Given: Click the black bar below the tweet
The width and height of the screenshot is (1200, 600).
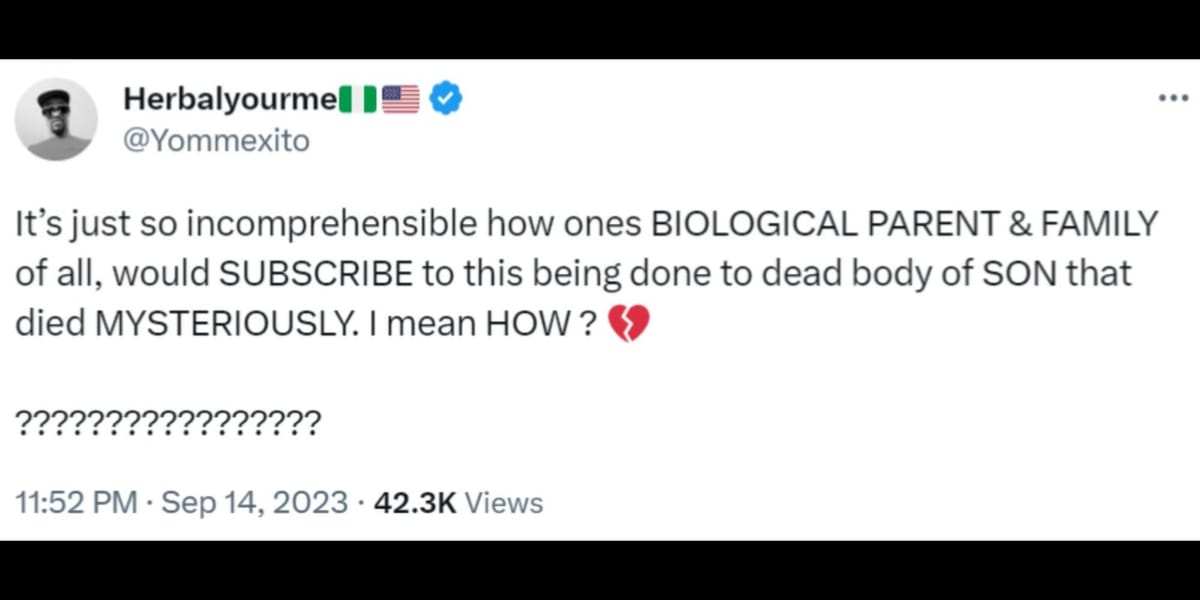Looking at the screenshot, I should (x=600, y=571).
